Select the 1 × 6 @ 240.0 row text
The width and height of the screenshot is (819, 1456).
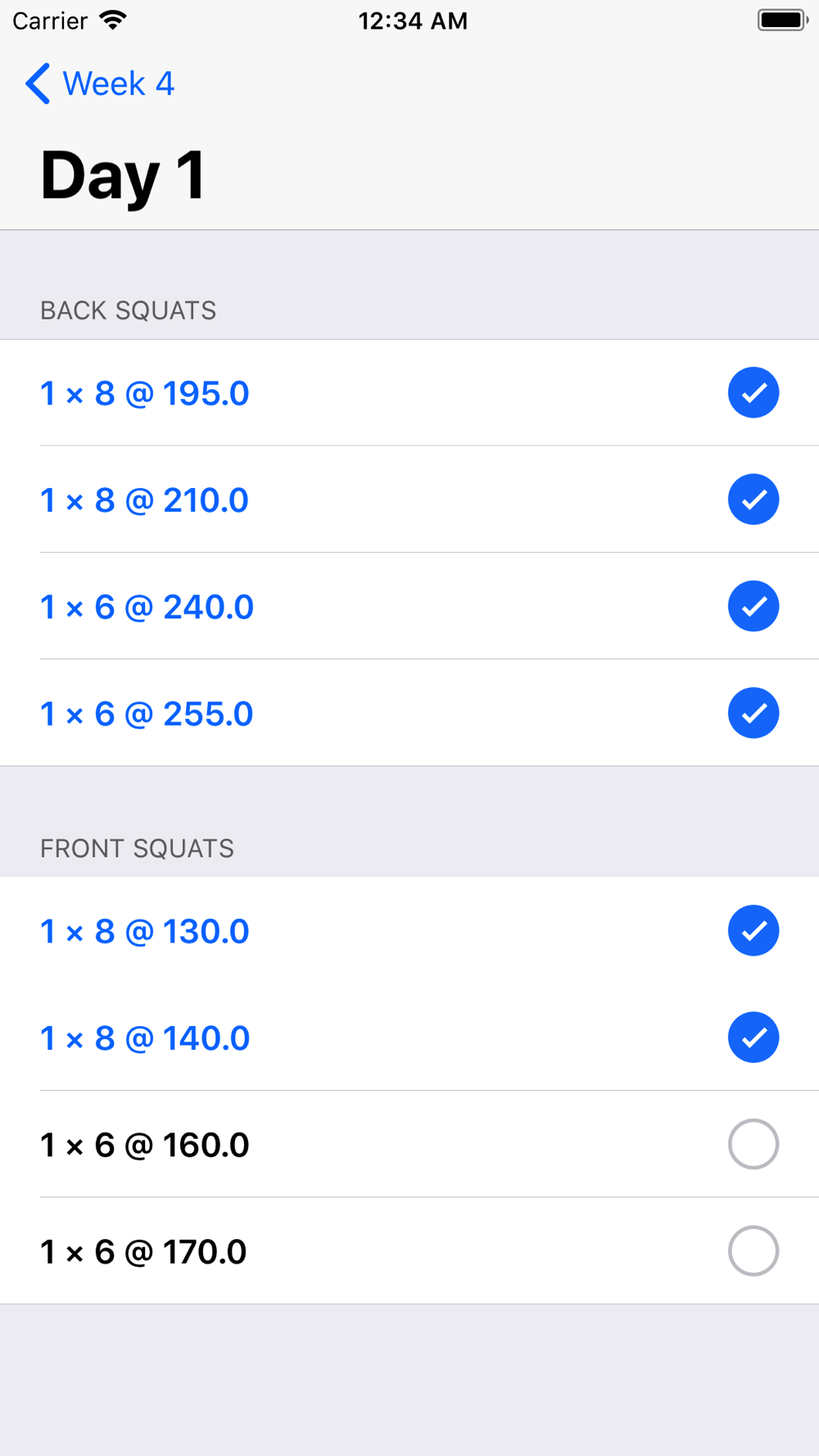147,608
